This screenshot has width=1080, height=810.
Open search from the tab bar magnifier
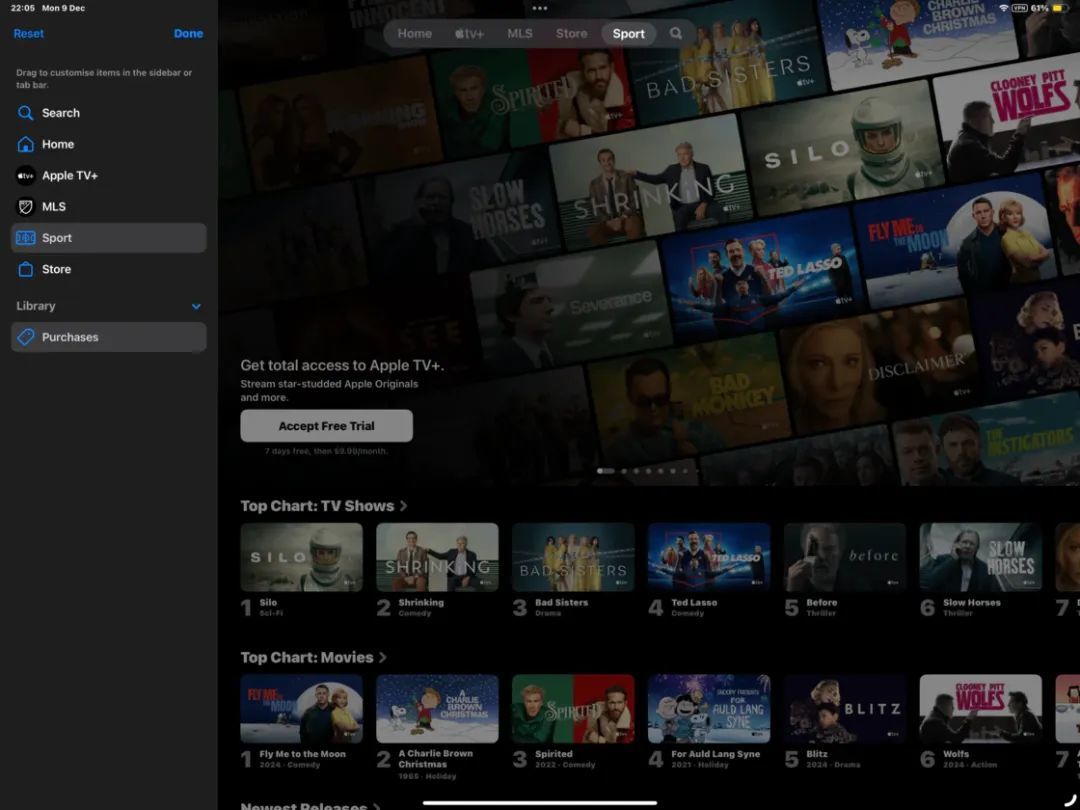[676, 33]
